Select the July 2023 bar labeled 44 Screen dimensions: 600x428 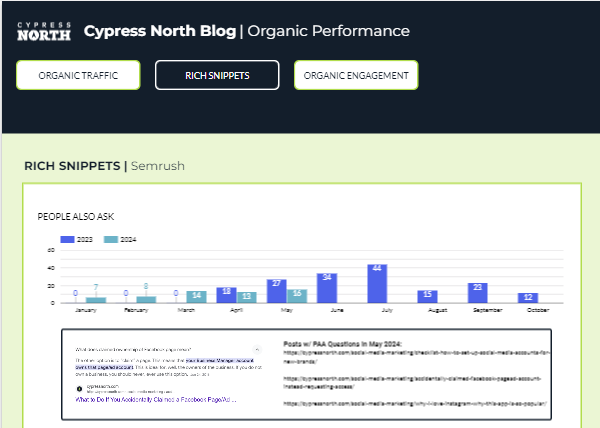tap(377, 283)
